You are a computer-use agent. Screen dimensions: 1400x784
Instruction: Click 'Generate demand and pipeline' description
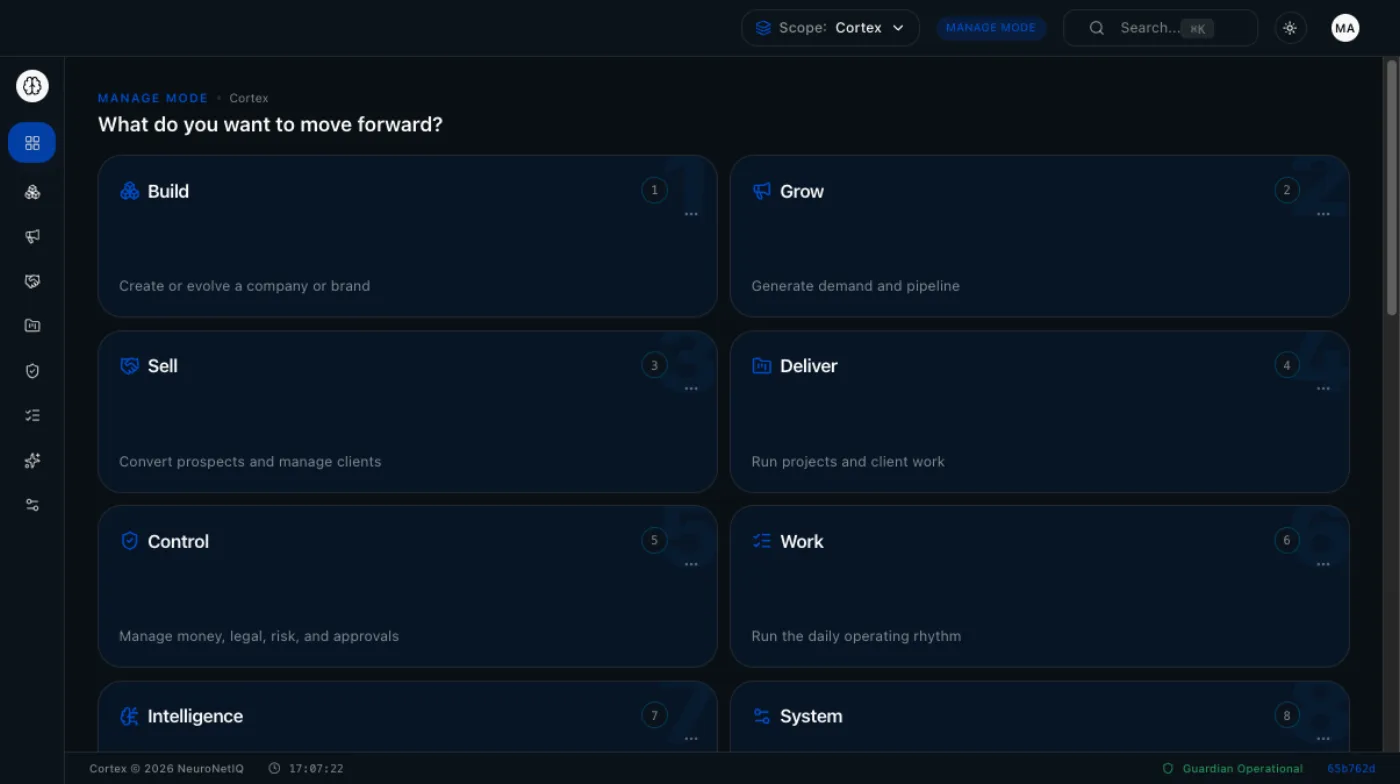855,286
